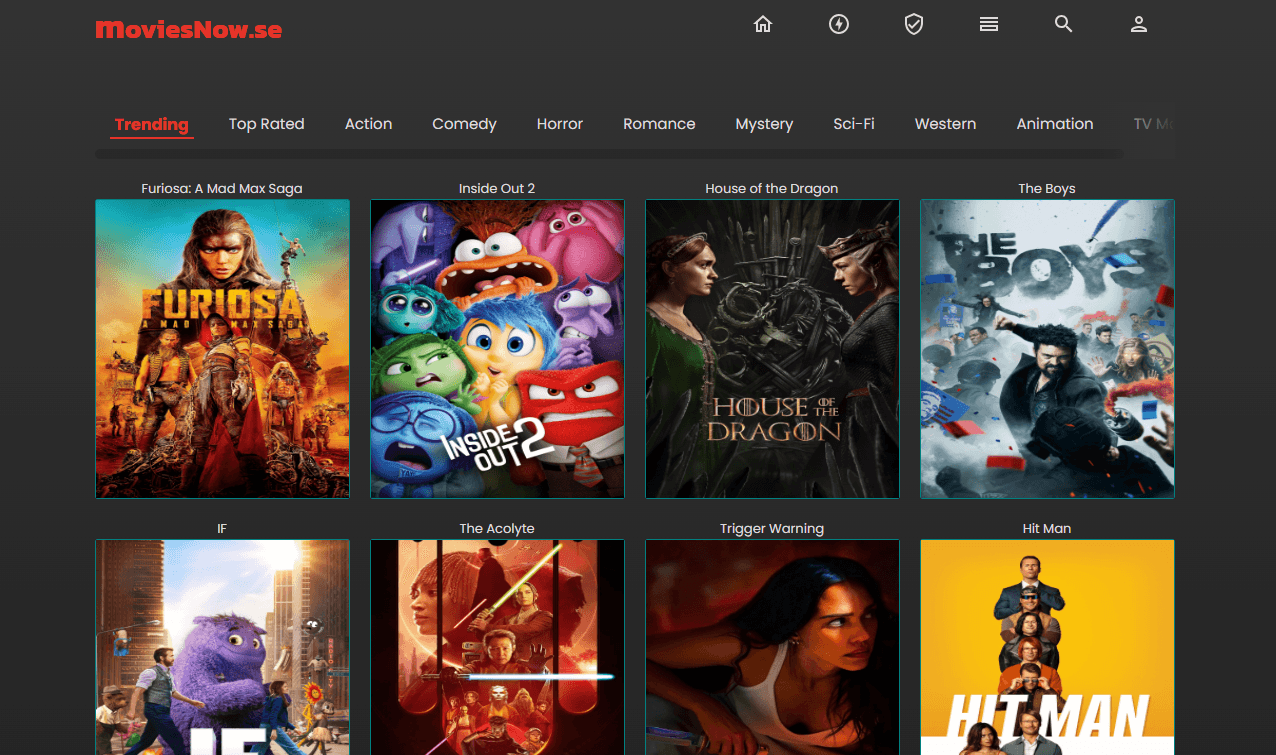Viewport: 1276px width, 755px height.
Task: Open search with the magnifier icon
Action: 1063,25
